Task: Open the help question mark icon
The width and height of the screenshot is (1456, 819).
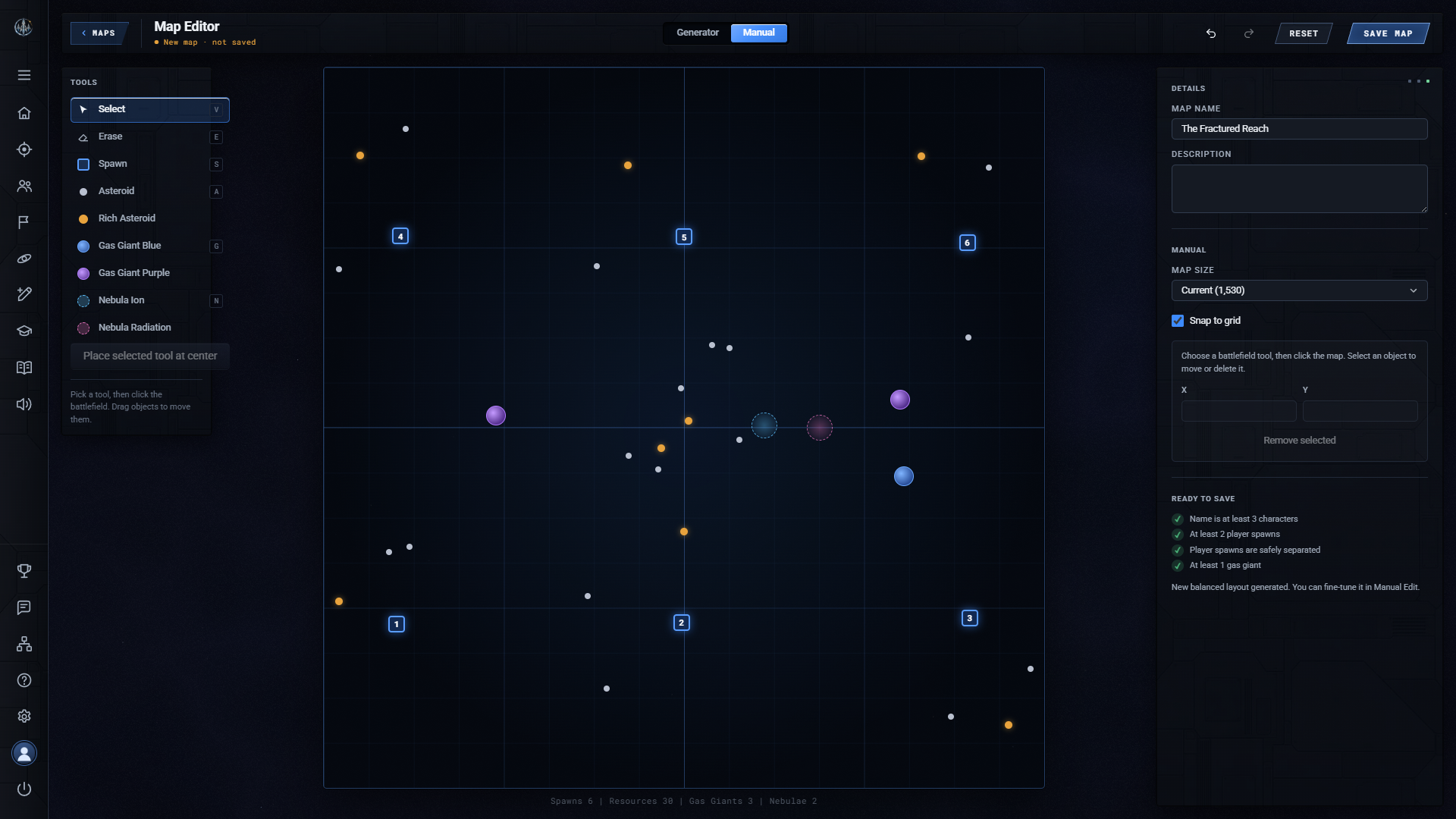Action: click(24, 680)
